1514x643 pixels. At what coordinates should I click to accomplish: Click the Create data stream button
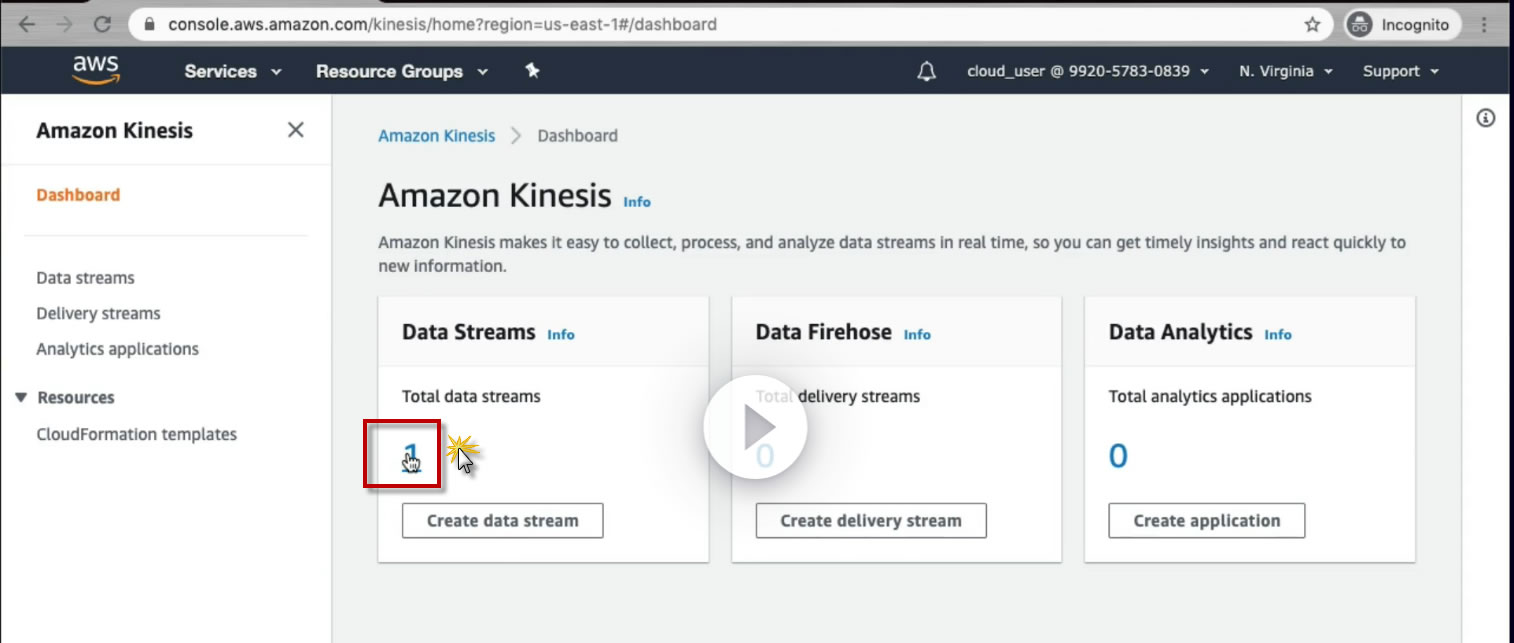coord(502,521)
